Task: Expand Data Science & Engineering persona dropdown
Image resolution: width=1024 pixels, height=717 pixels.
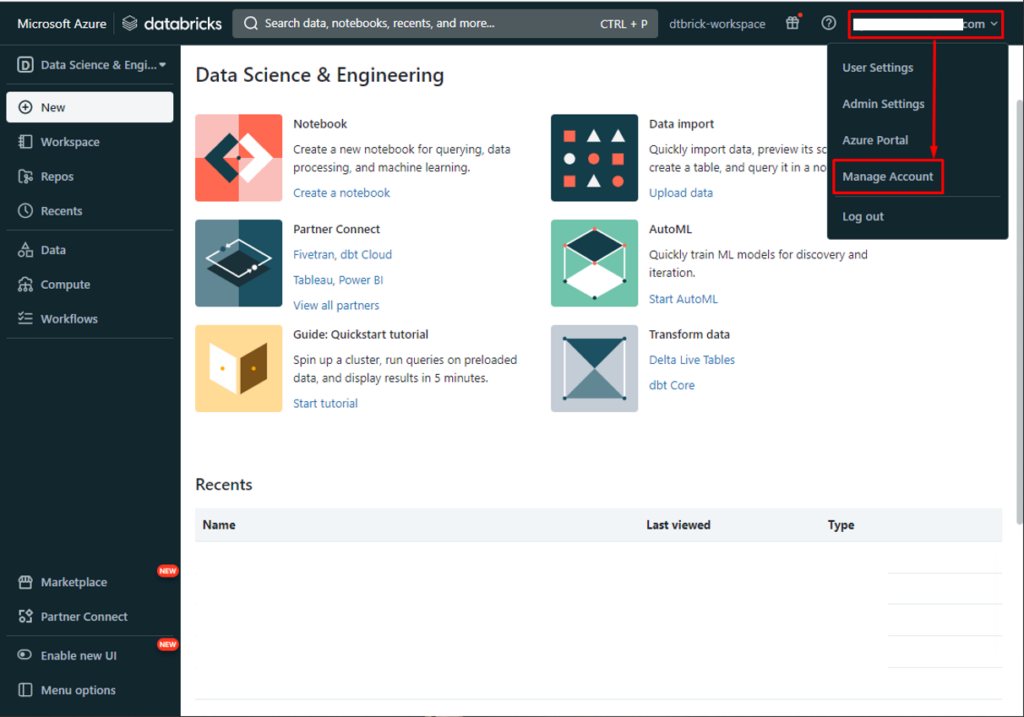Action: pyautogui.click(x=91, y=65)
